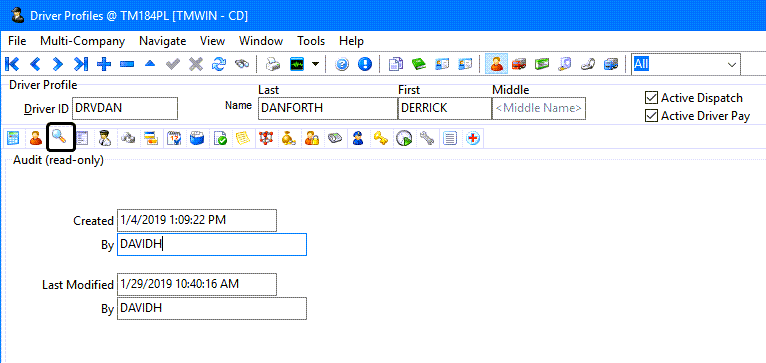Viewport: 766px width, 363px height.
Task: Open the Multi-Company menu
Action: click(x=83, y=41)
